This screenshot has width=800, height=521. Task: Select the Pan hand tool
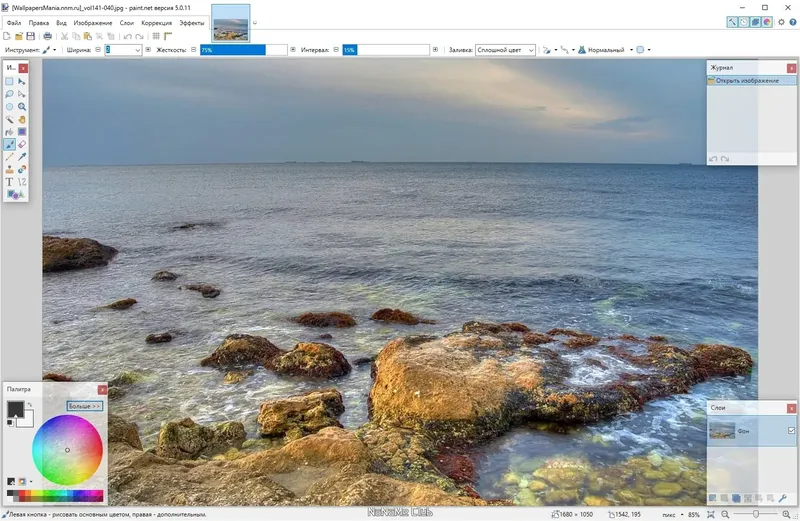click(x=22, y=119)
